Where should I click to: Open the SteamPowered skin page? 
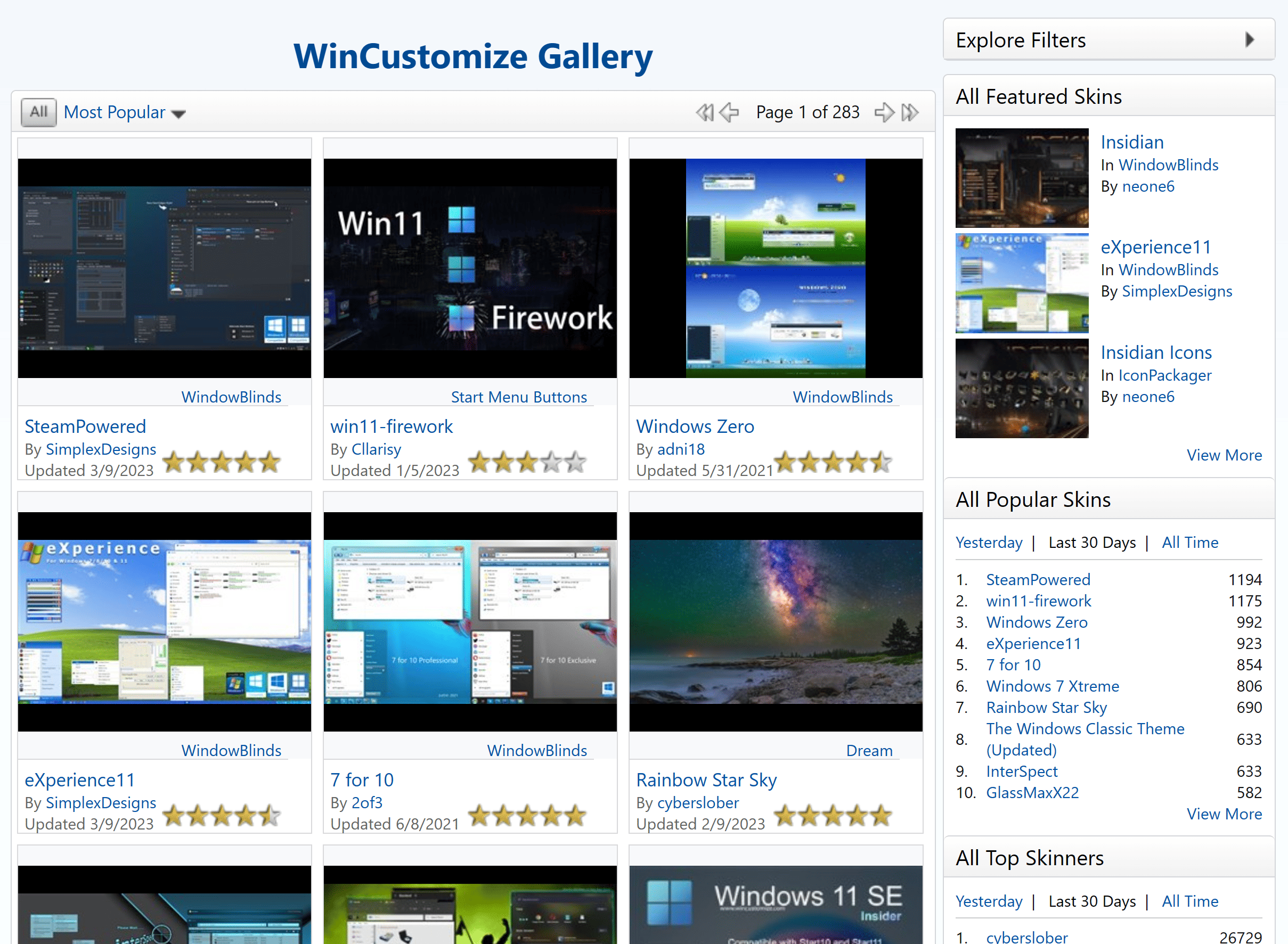(x=85, y=426)
